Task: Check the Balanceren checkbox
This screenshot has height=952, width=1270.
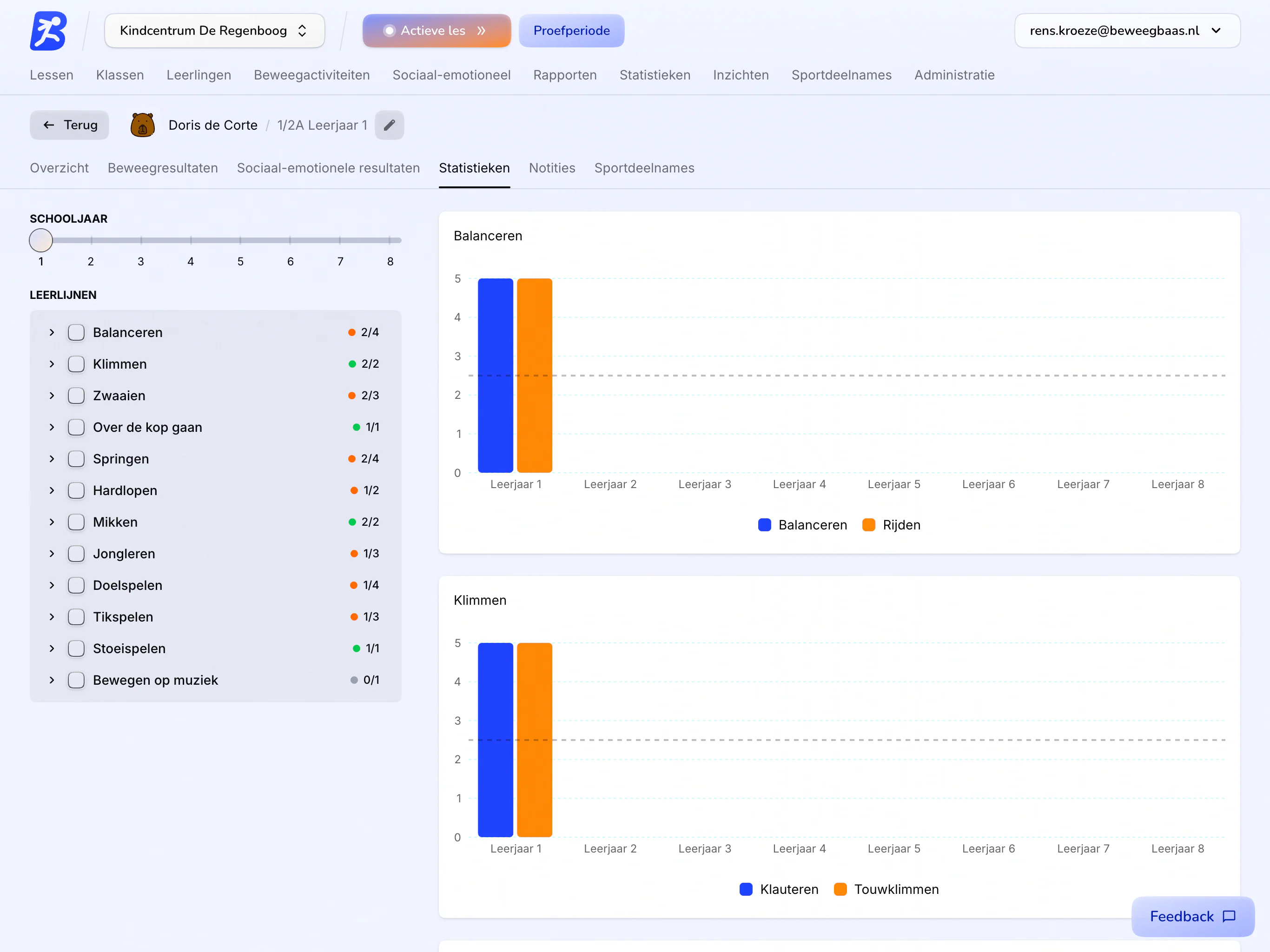Action: [76, 332]
